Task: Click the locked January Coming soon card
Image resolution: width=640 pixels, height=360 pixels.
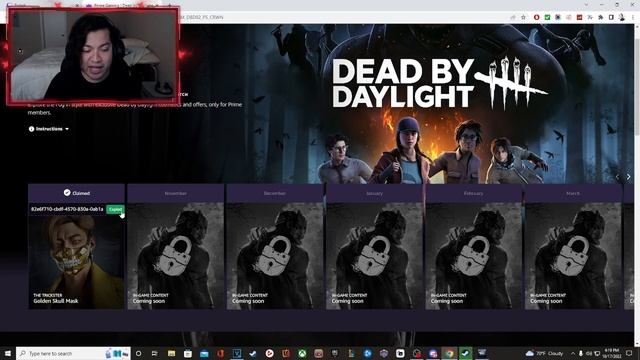Action: point(374,256)
